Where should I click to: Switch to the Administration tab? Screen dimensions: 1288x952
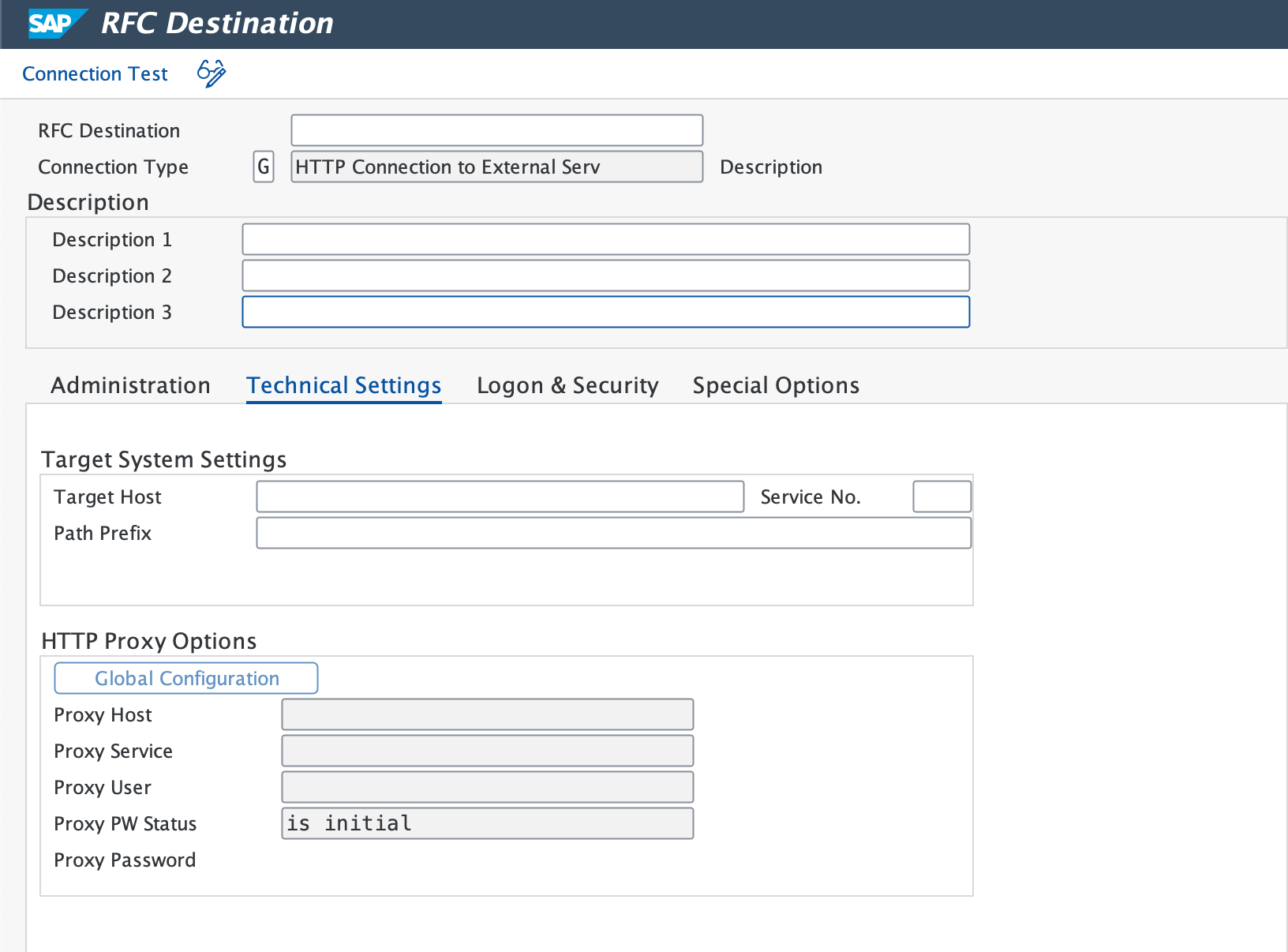tap(130, 385)
